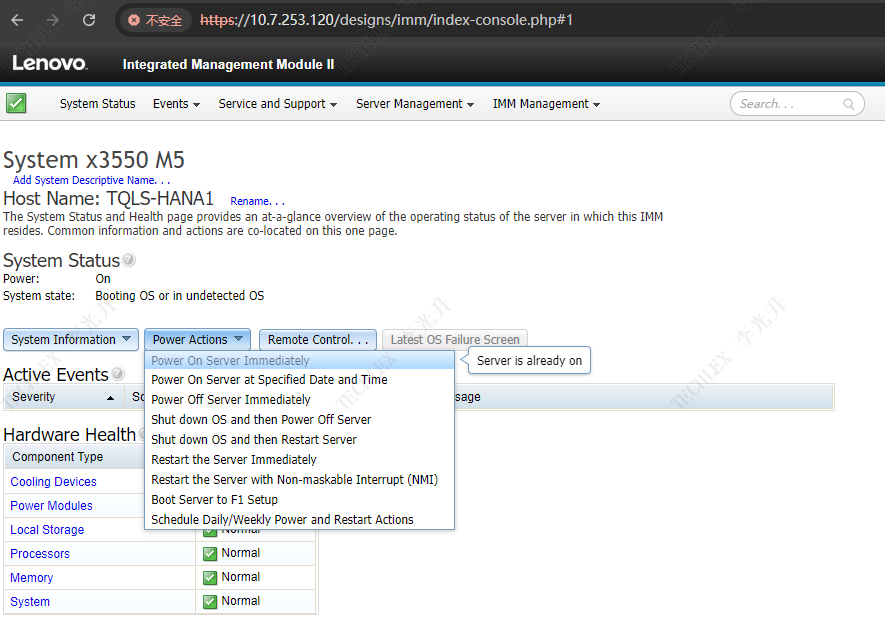This screenshot has height=621, width=885.
Task: Expand Service and Support menu
Action: tap(278, 104)
